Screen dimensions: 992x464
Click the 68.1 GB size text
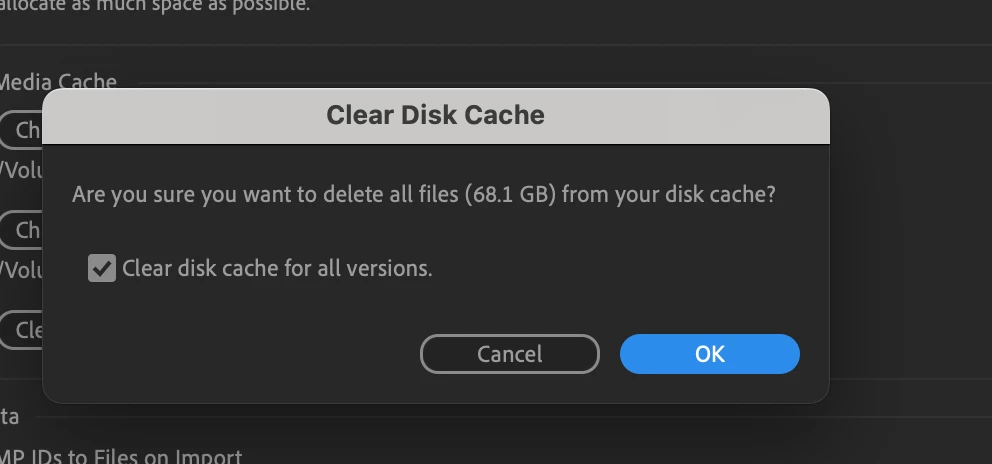pos(511,194)
